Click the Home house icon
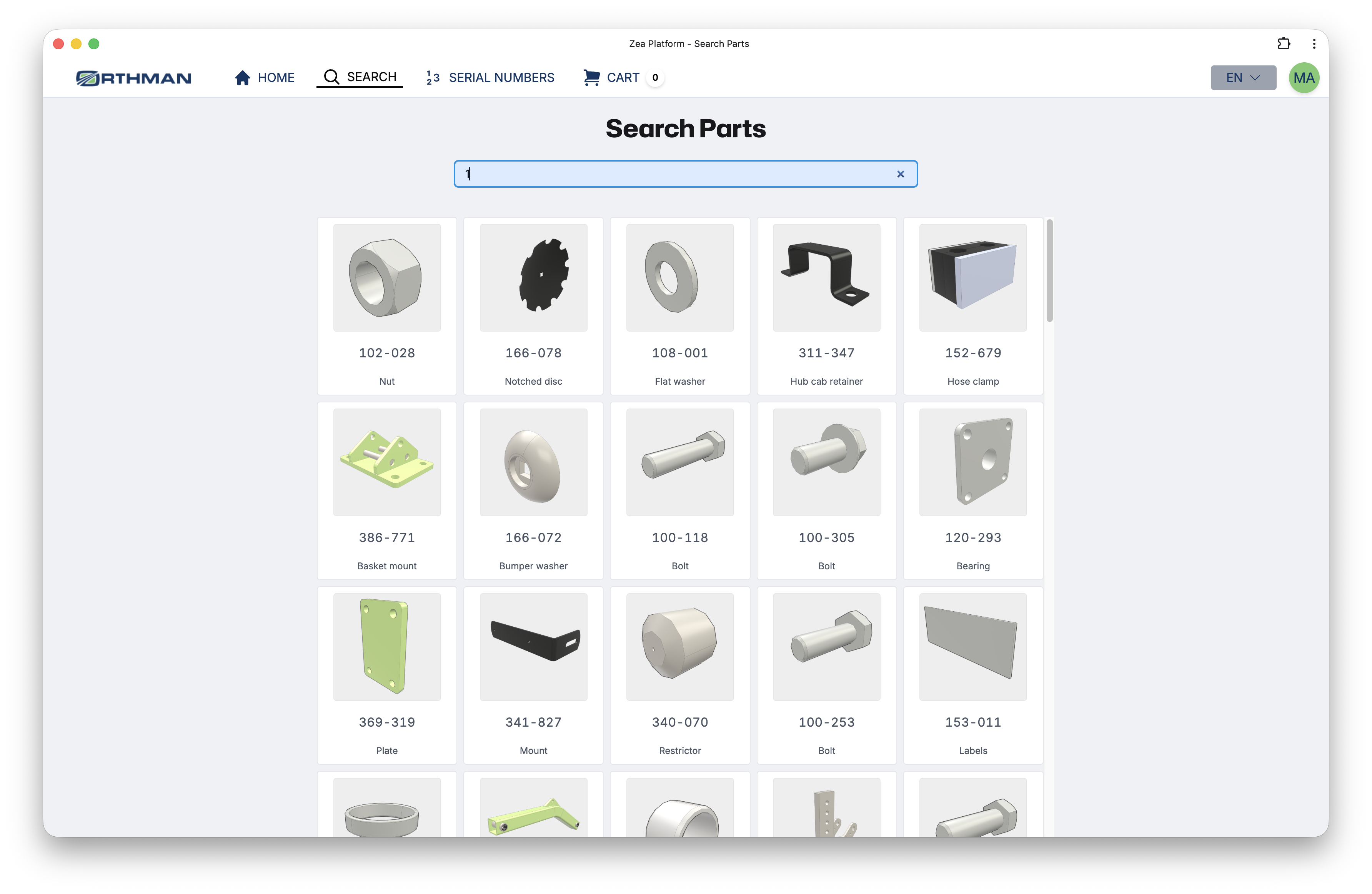 click(x=242, y=78)
